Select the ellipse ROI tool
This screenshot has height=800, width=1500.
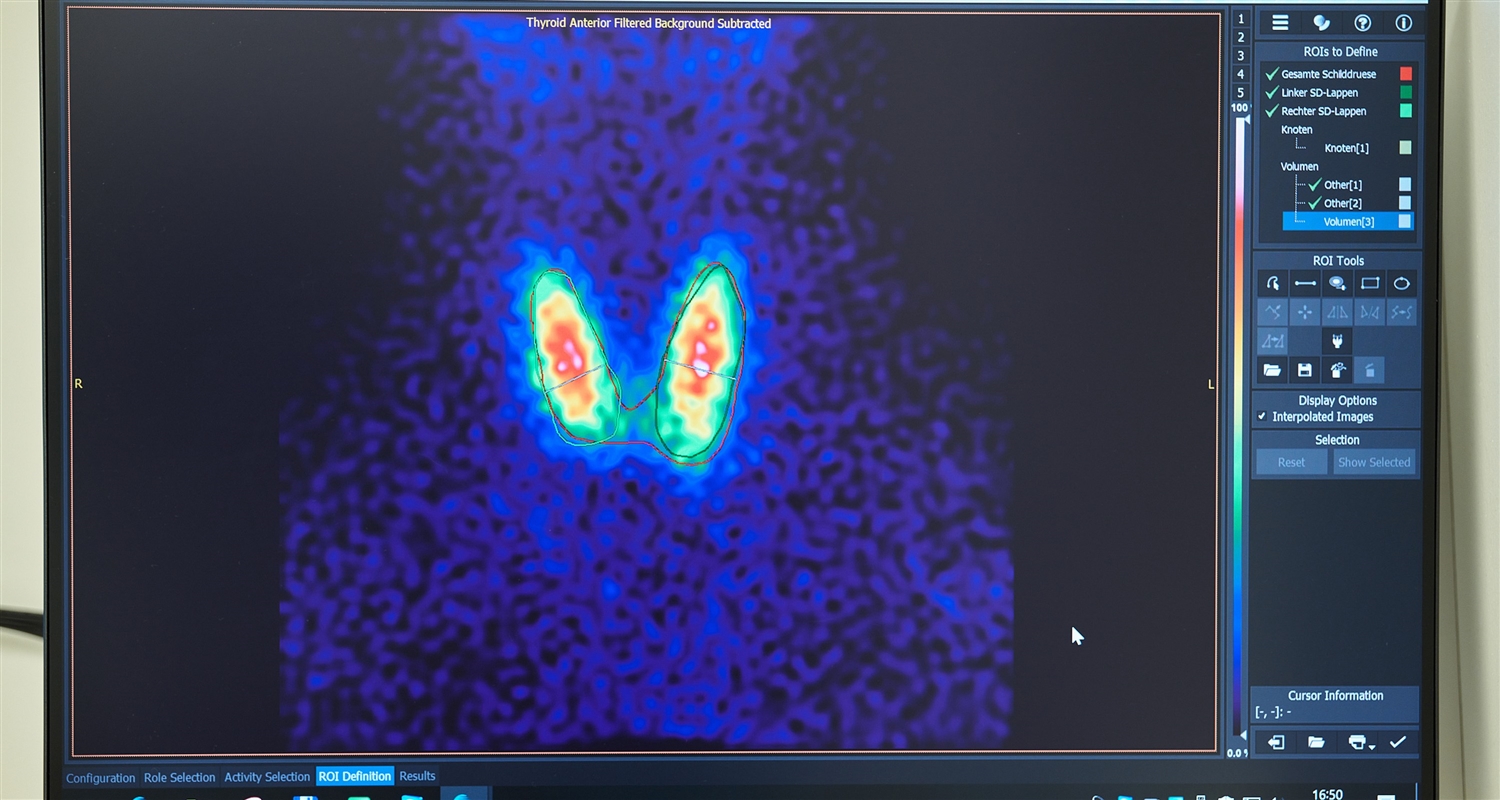coord(1402,283)
